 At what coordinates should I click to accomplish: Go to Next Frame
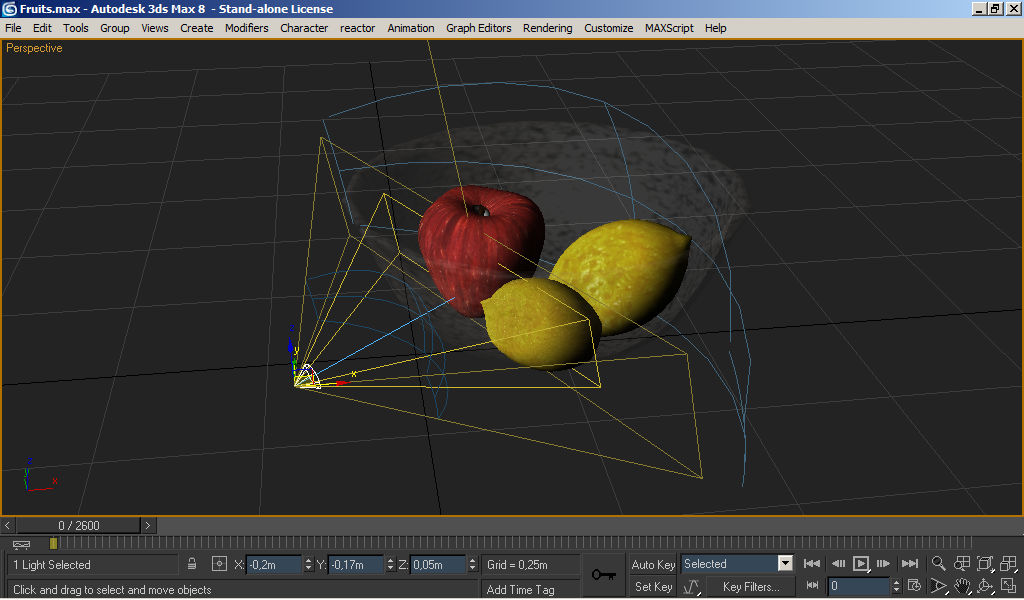pyautogui.click(x=884, y=563)
